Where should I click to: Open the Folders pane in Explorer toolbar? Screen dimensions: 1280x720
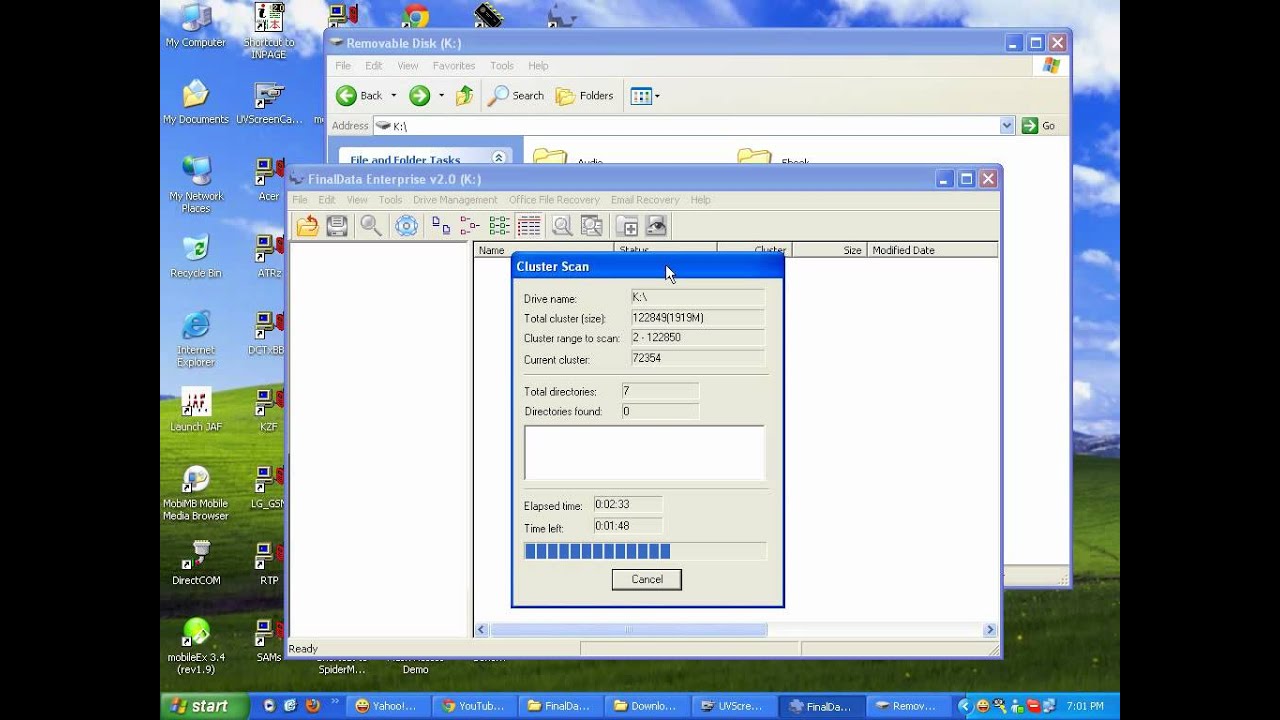[x=585, y=96]
